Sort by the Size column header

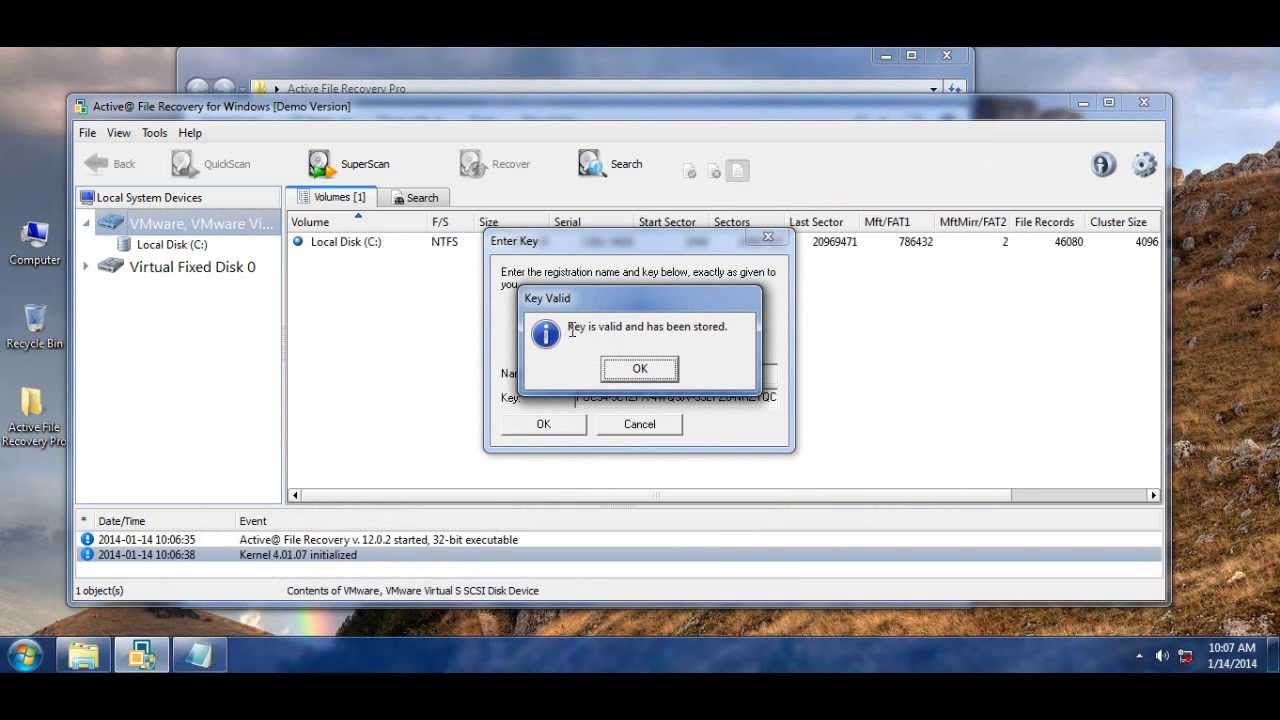(488, 222)
